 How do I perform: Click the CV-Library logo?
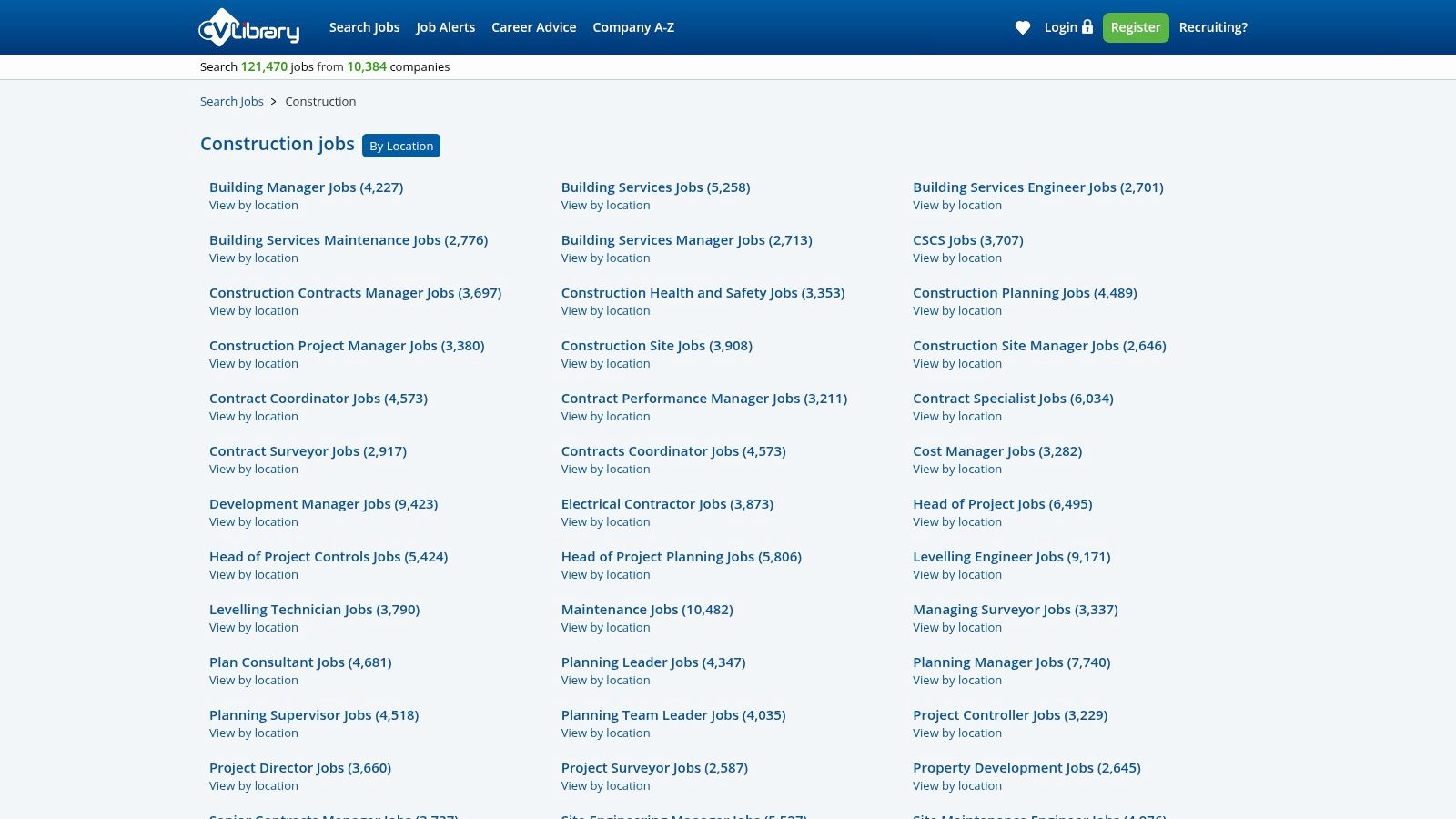click(248, 27)
